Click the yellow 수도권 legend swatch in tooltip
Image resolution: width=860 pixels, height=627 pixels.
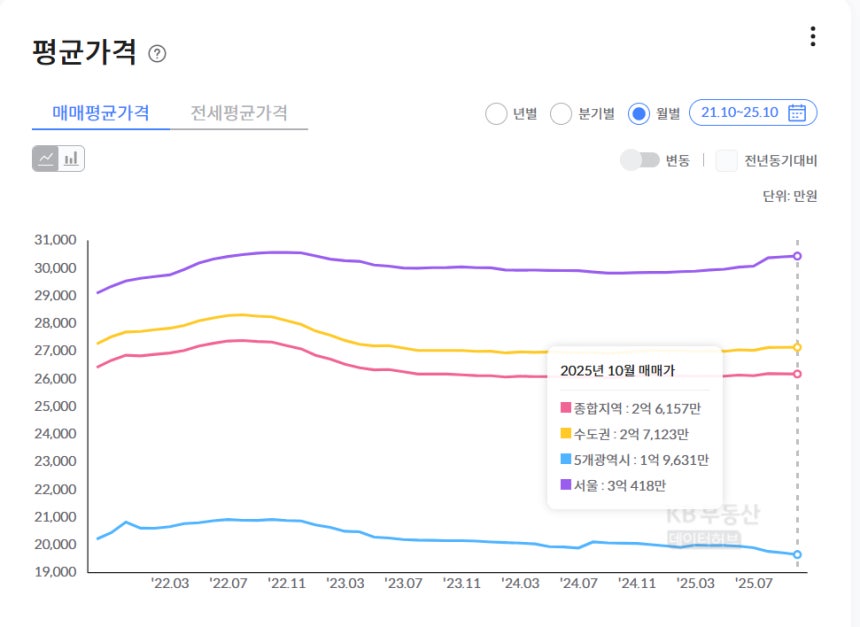pos(565,434)
